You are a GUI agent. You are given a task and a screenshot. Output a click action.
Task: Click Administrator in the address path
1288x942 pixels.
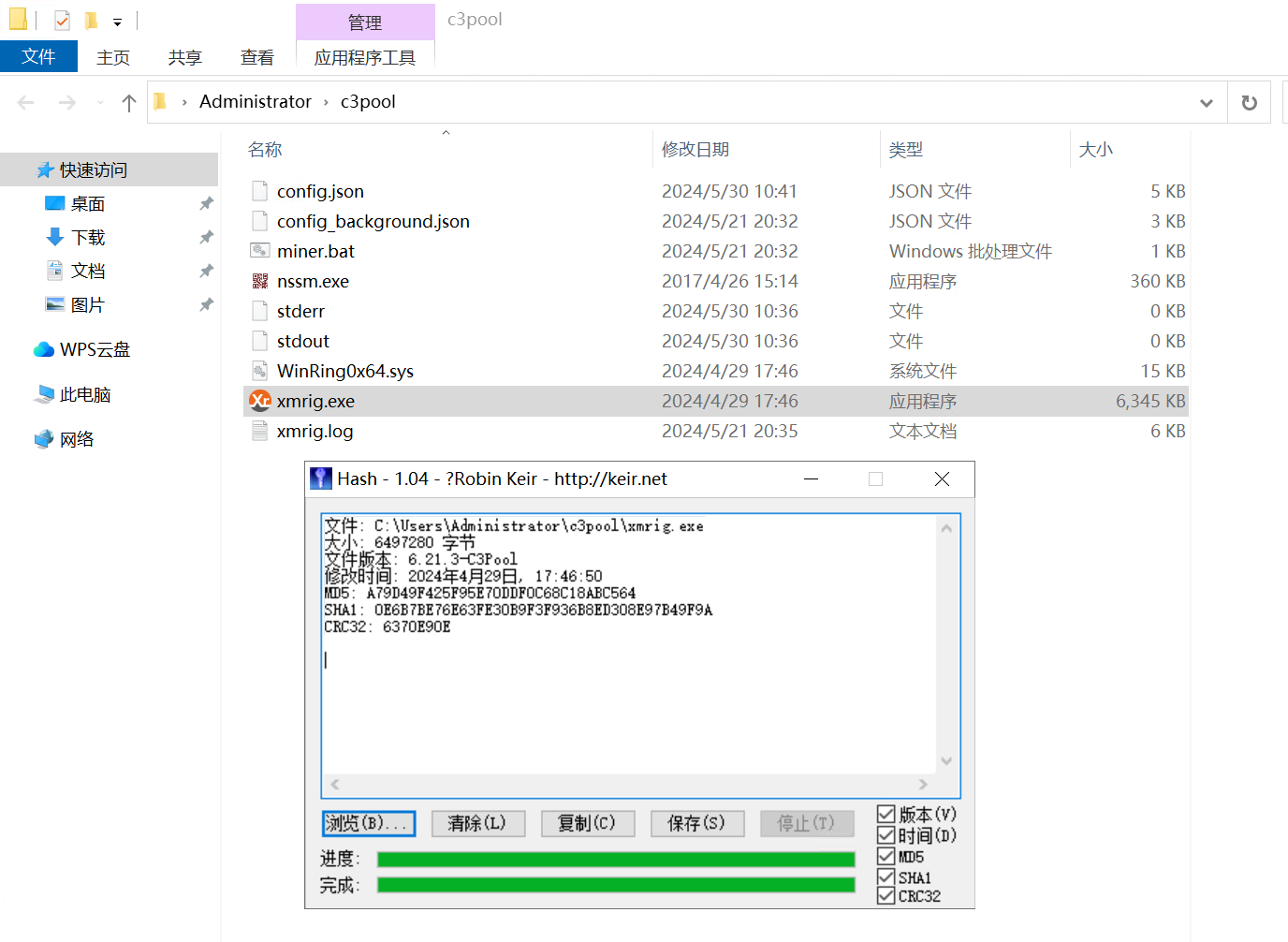point(256,101)
